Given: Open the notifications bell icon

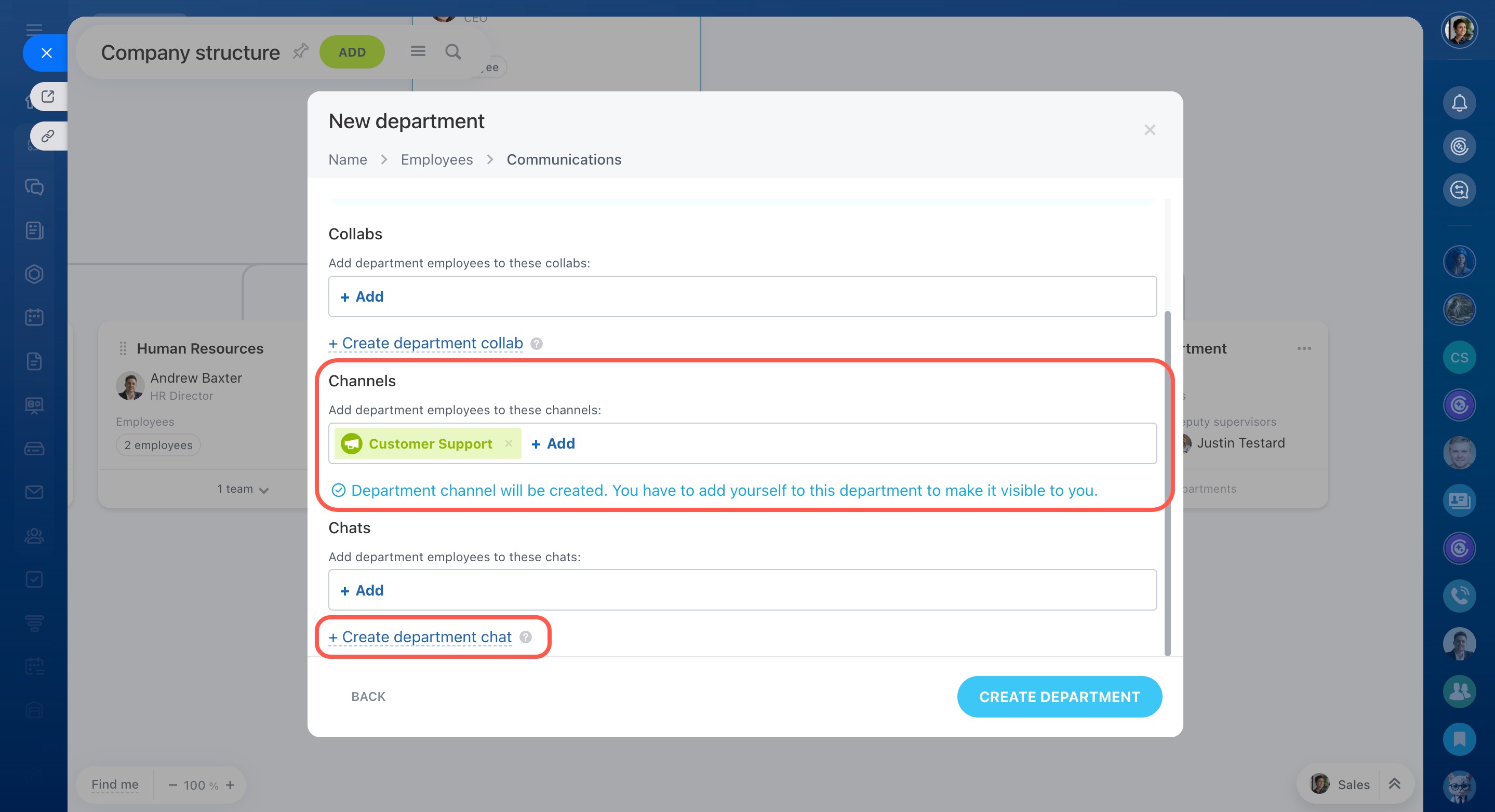Looking at the screenshot, I should [x=1459, y=103].
